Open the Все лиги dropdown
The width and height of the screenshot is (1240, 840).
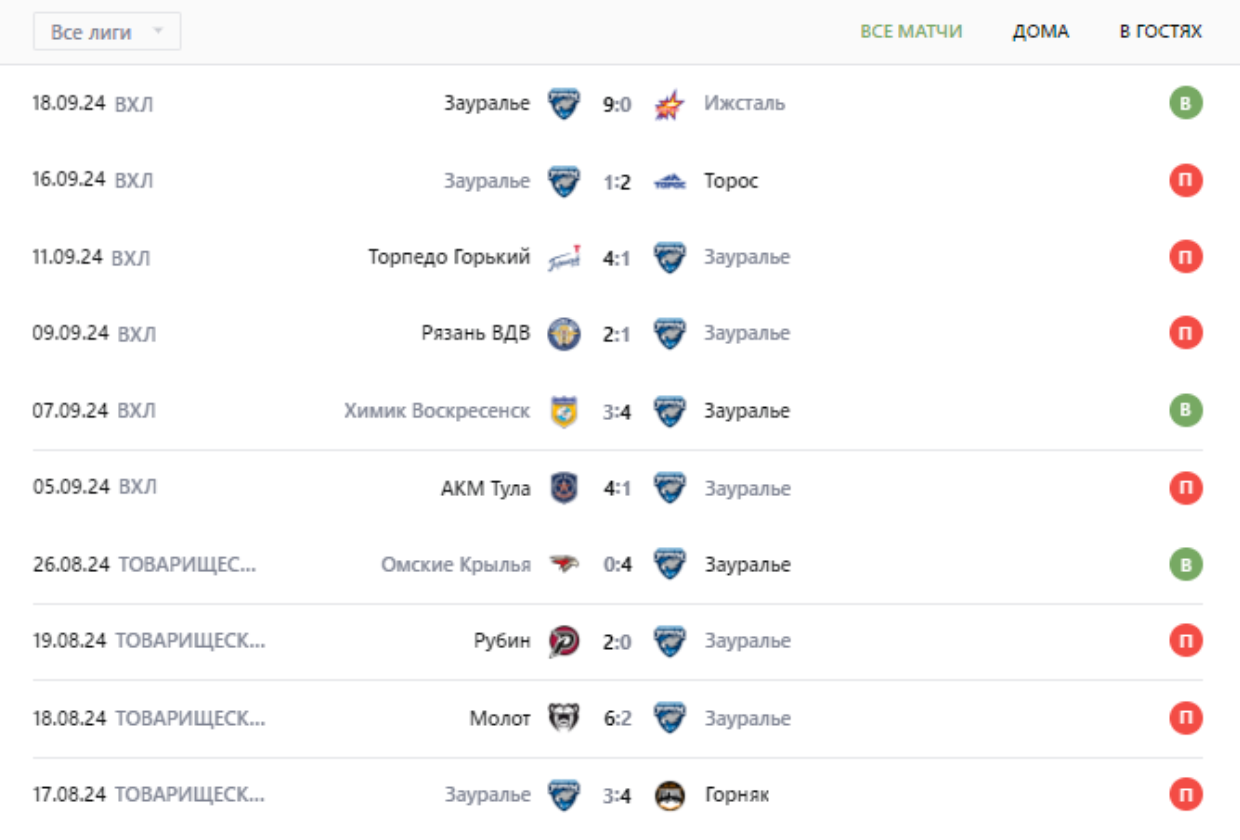(x=106, y=32)
